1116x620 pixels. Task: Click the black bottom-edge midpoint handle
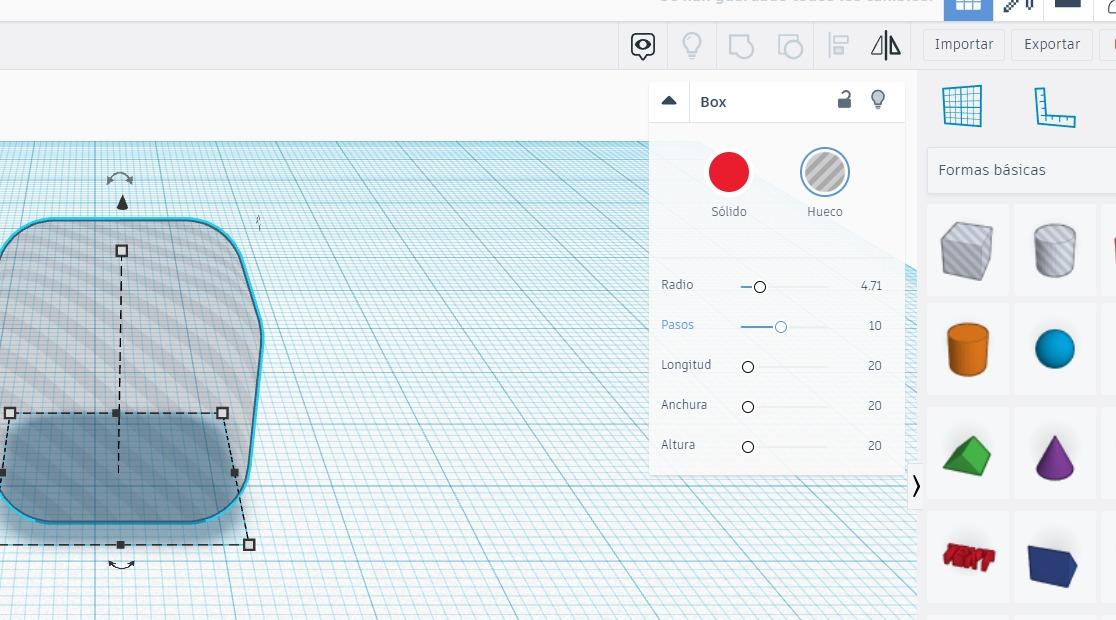(x=120, y=545)
